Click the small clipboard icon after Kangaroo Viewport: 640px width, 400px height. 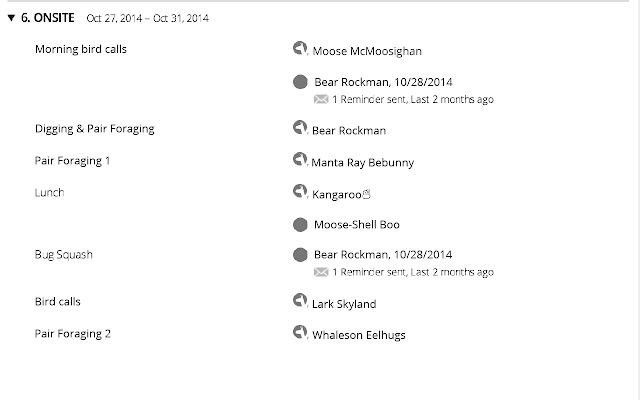pos(367,194)
